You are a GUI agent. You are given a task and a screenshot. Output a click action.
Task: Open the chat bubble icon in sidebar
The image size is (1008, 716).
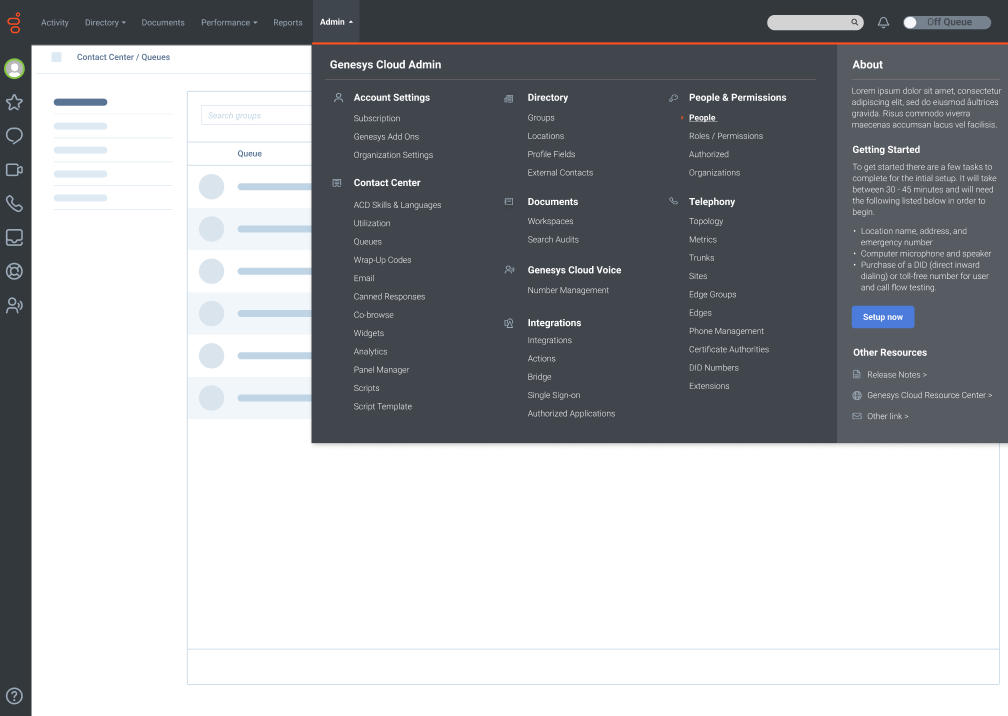point(14,136)
